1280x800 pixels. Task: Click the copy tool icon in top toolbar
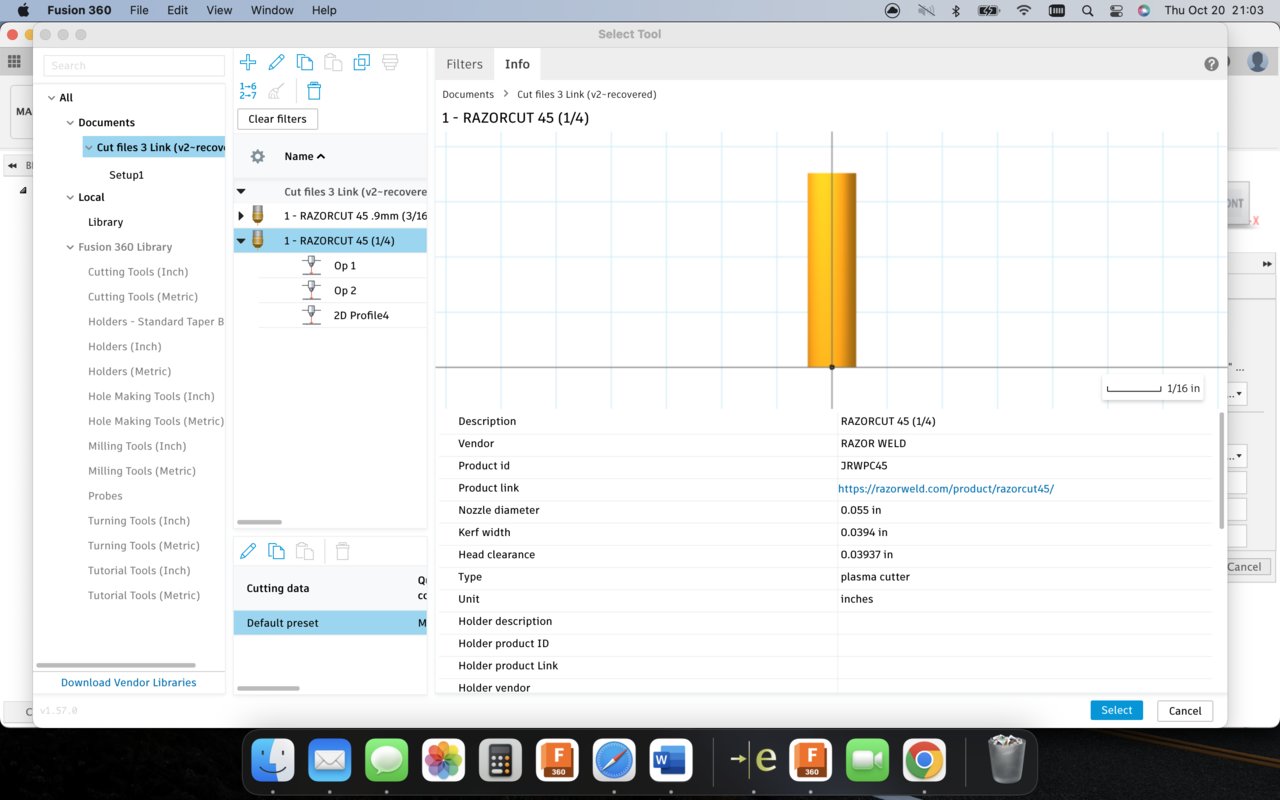pyautogui.click(x=305, y=63)
